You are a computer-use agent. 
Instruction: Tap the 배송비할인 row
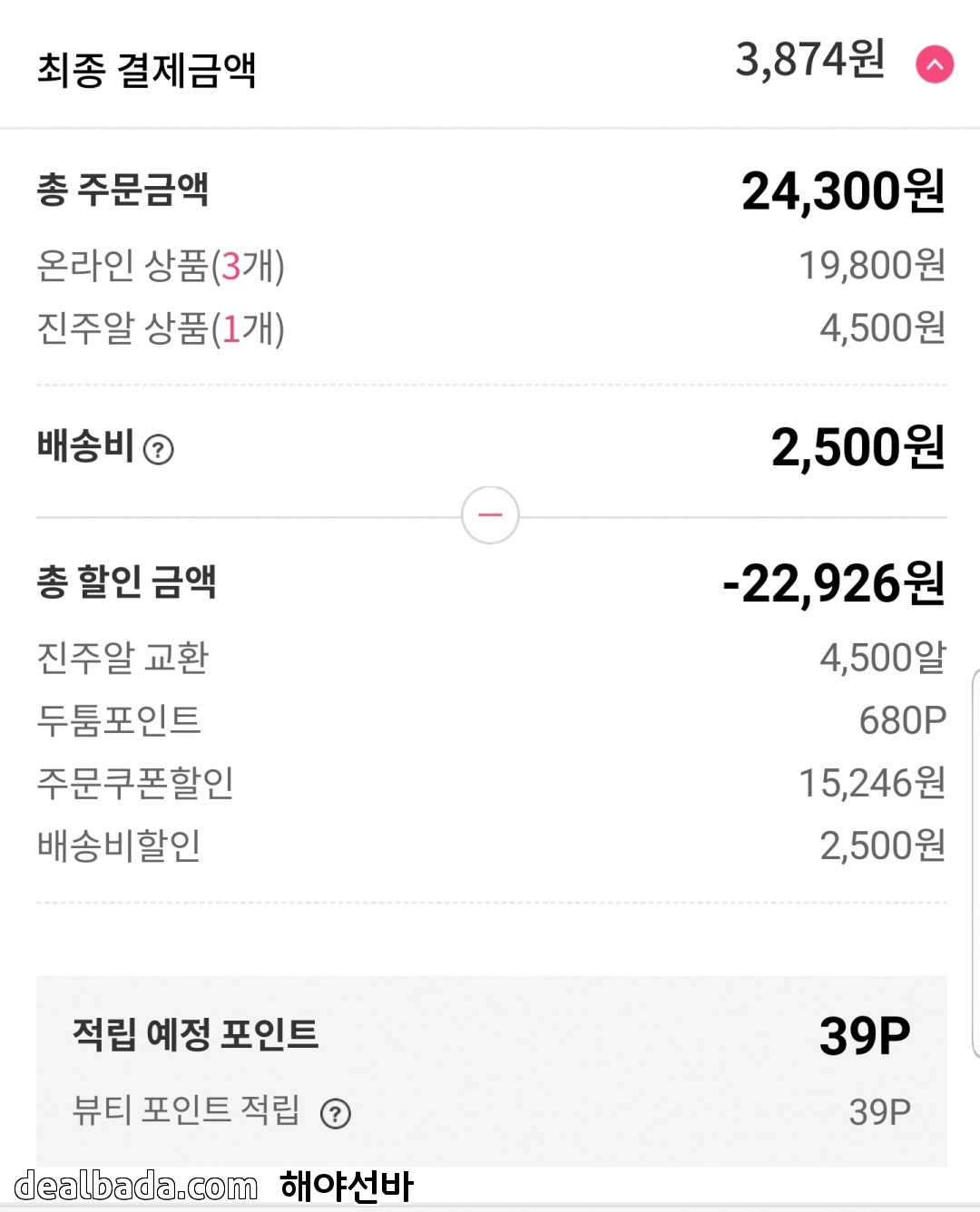[119, 845]
